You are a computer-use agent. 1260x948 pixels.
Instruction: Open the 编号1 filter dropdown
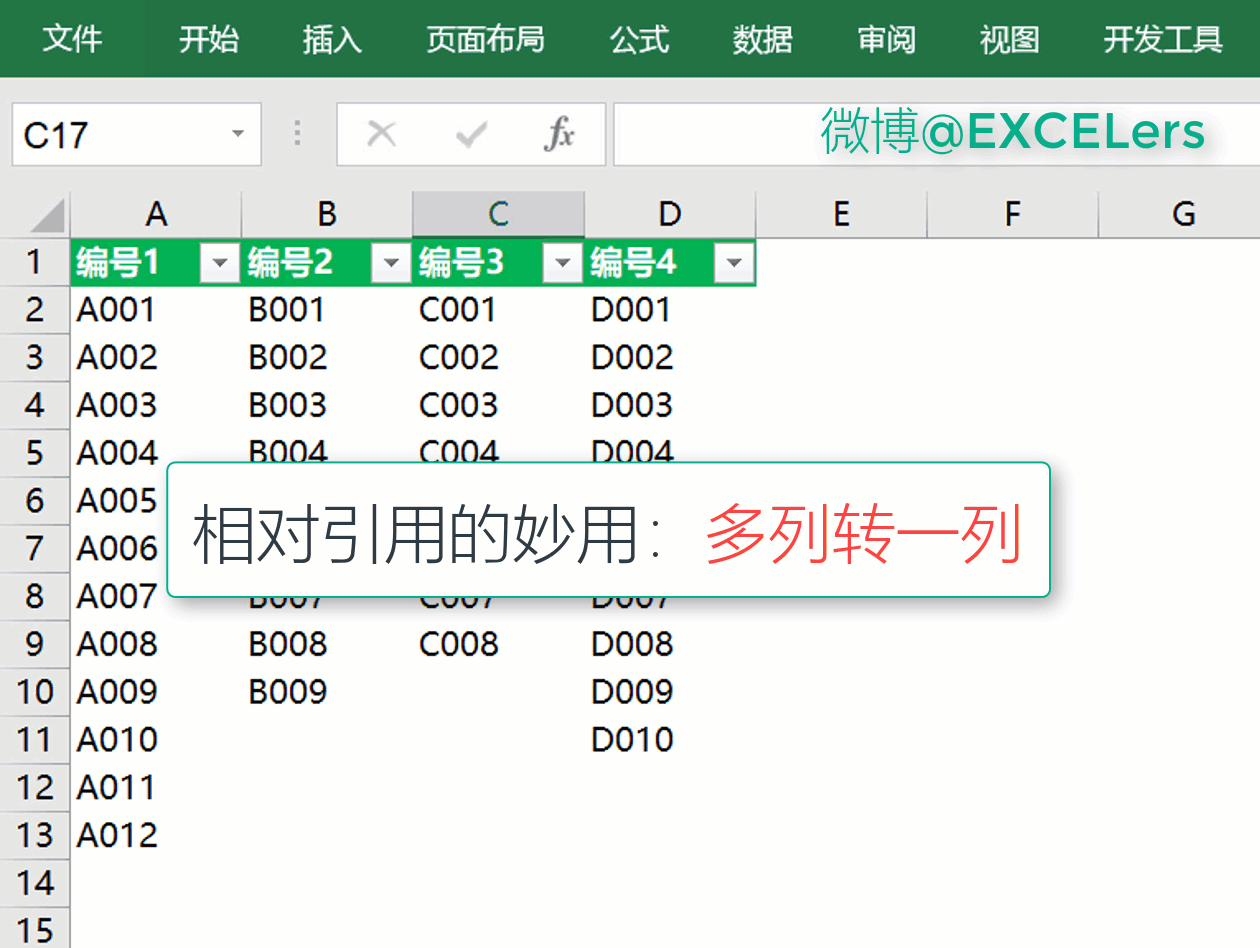[x=220, y=264]
